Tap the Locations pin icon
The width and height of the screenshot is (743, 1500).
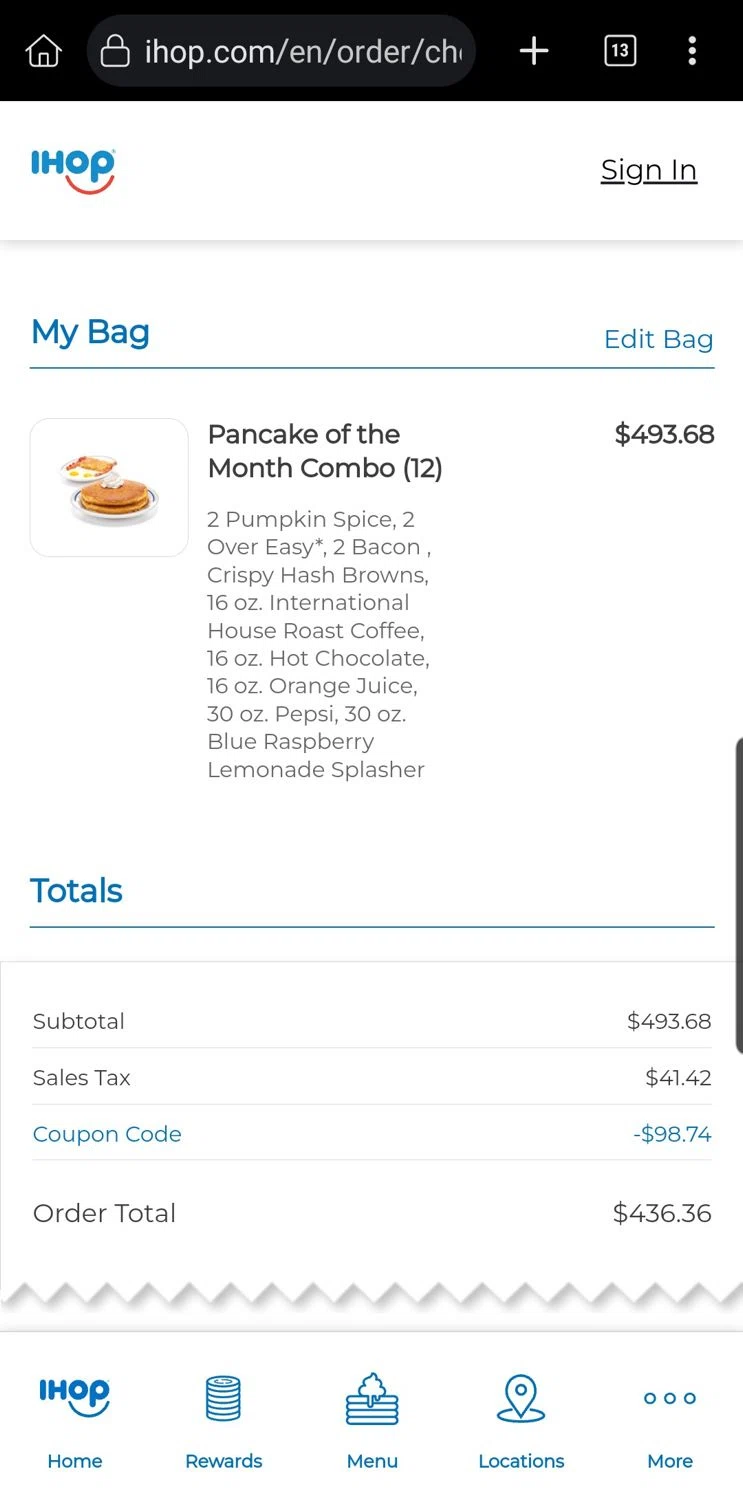click(521, 1397)
